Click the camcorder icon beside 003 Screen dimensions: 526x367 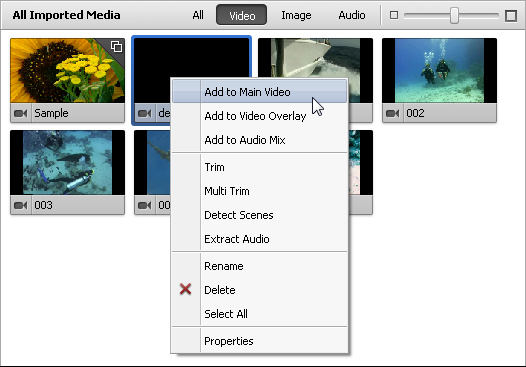point(20,205)
